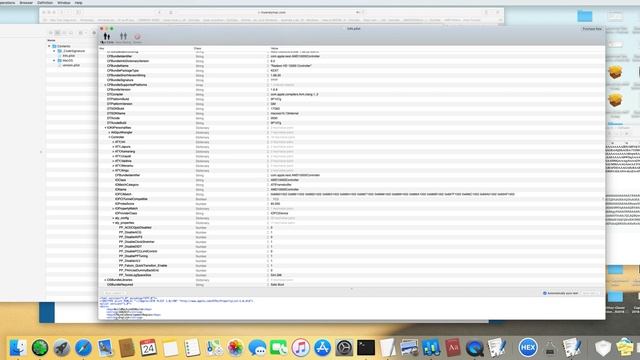Collapse the Controller dictionary row
This screenshot has width=640, height=360.
109,137
